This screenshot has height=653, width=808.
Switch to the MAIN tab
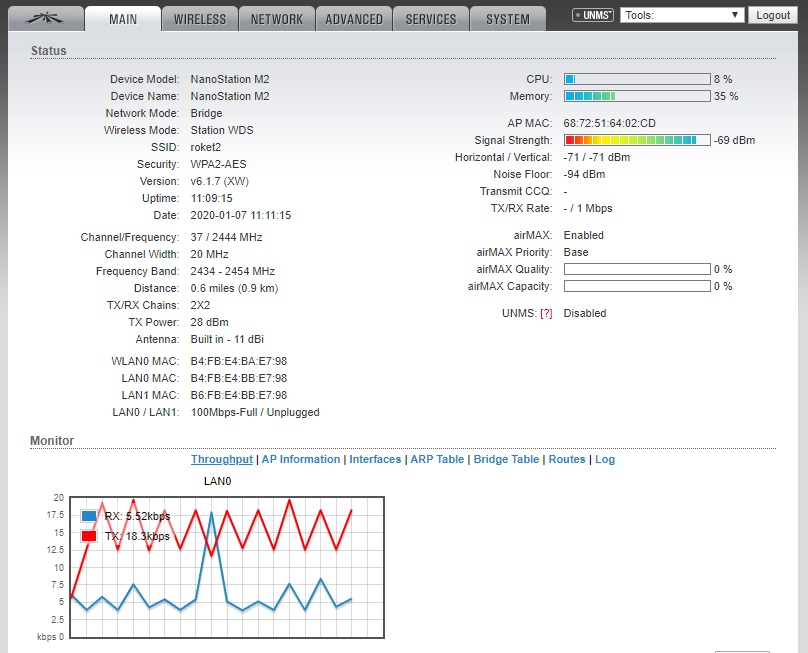tap(123, 19)
